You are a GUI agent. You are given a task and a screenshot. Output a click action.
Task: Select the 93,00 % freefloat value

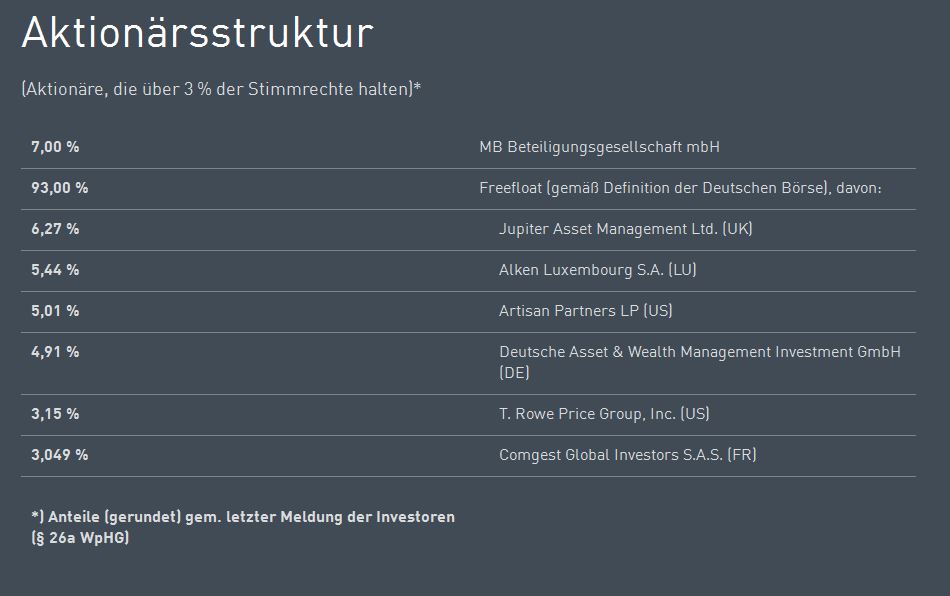pyautogui.click(x=59, y=188)
